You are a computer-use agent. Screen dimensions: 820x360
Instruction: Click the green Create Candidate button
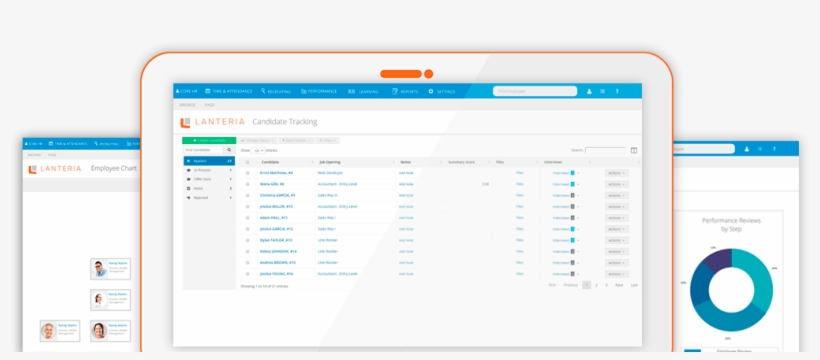point(209,140)
